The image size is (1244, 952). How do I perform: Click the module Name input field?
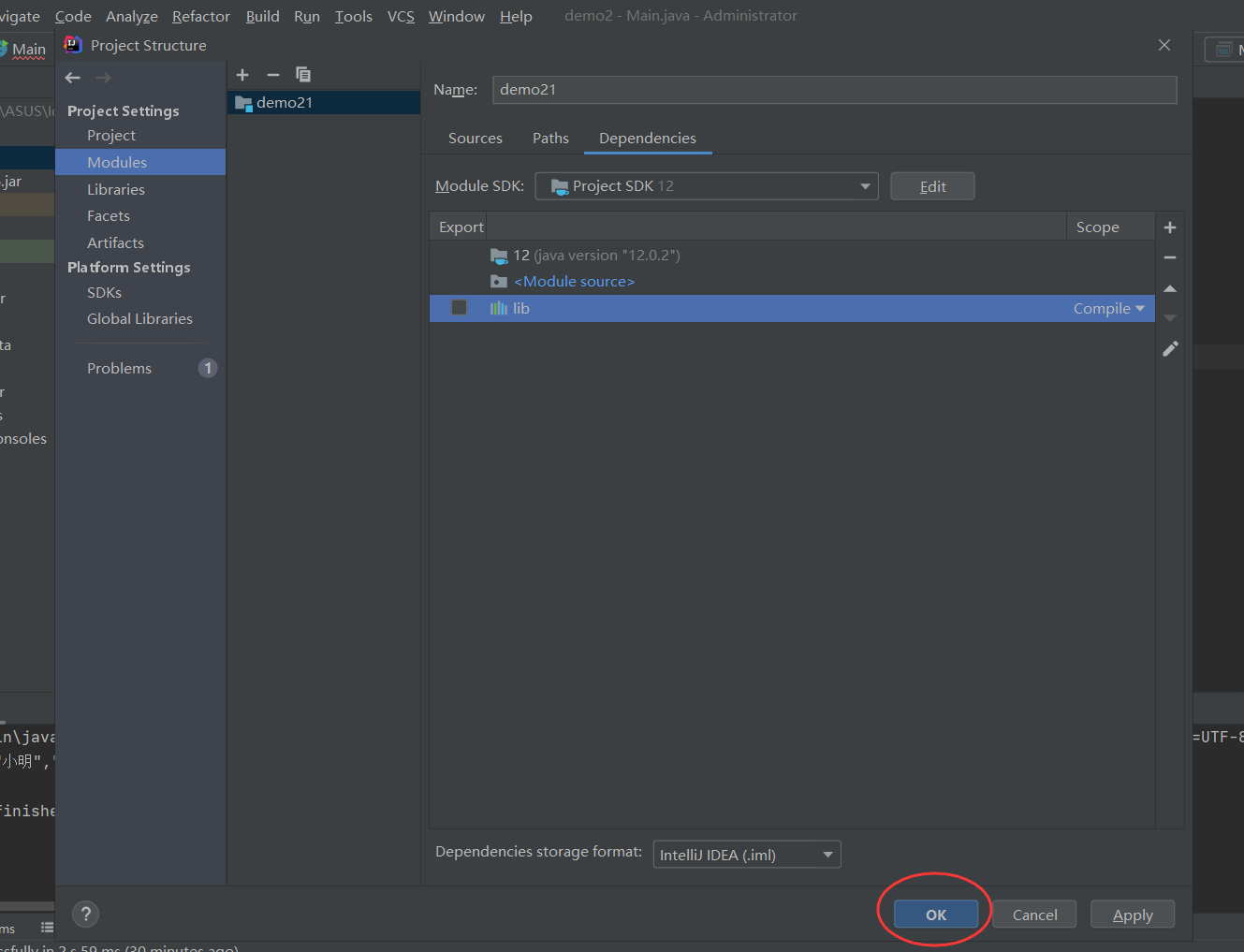[x=834, y=90]
